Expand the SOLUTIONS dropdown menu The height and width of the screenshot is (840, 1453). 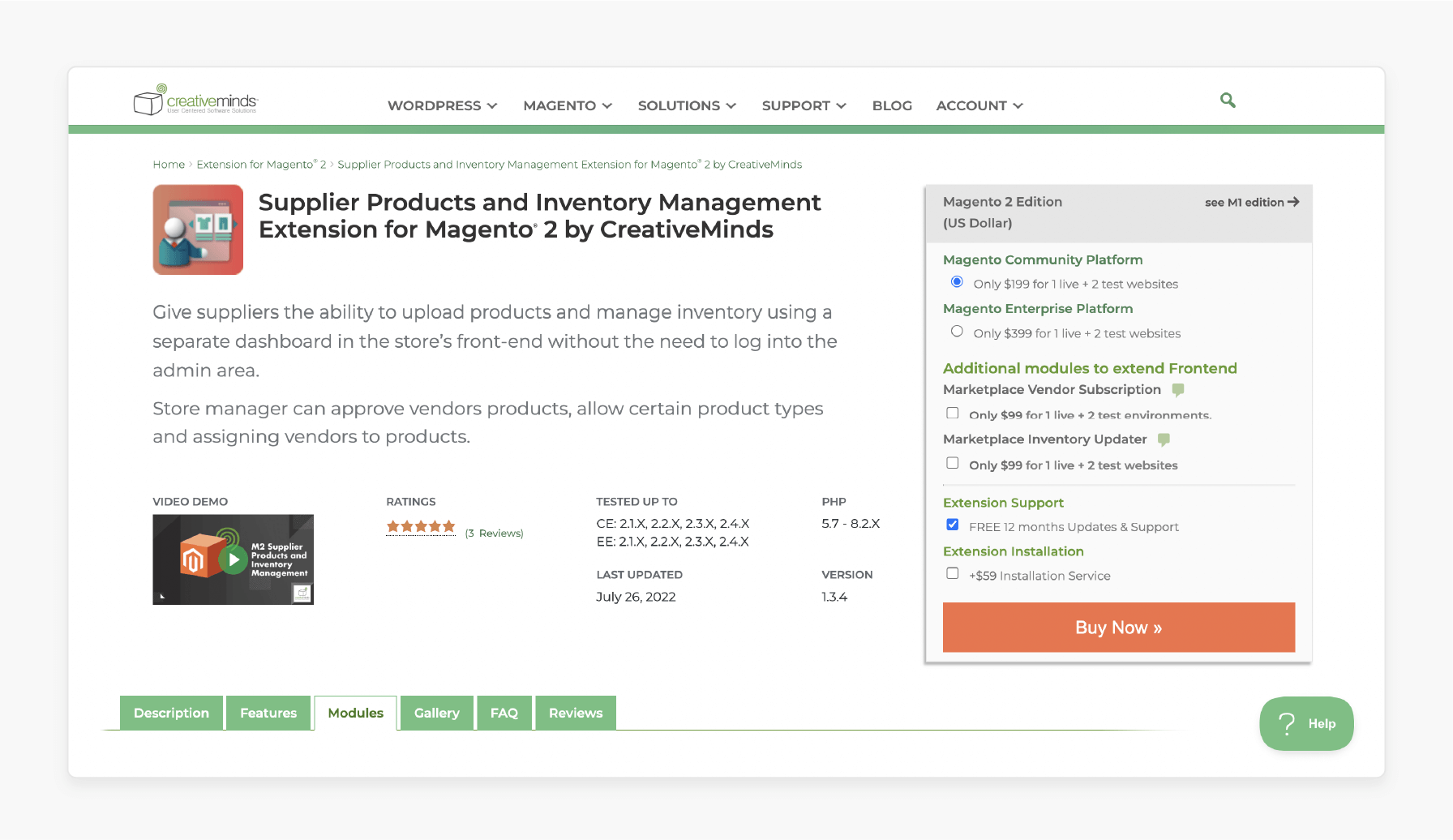pyautogui.click(x=687, y=105)
